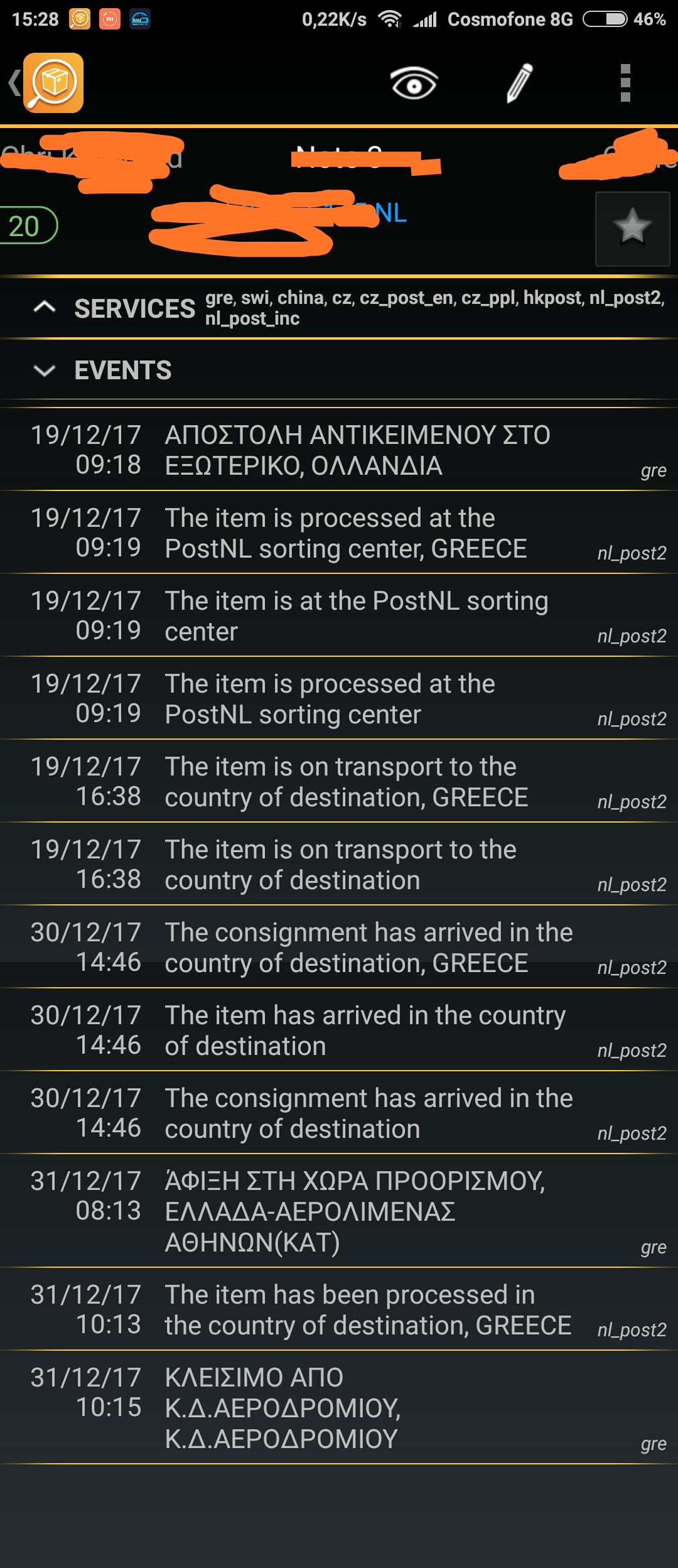Collapse the EVENTS section chevron

(x=45, y=370)
